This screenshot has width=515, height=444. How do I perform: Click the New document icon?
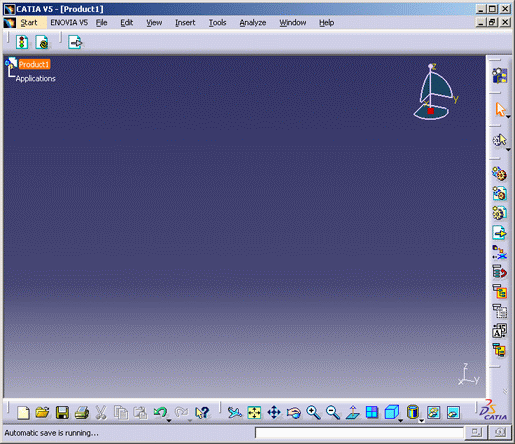23,413
